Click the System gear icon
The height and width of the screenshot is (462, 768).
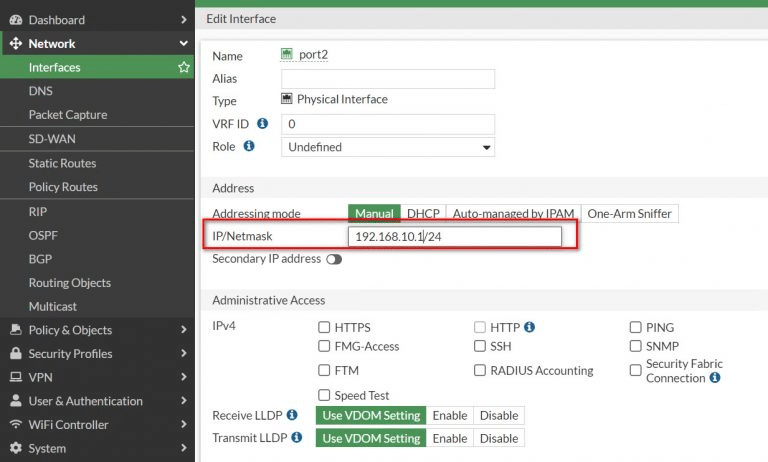pyautogui.click(x=16, y=448)
